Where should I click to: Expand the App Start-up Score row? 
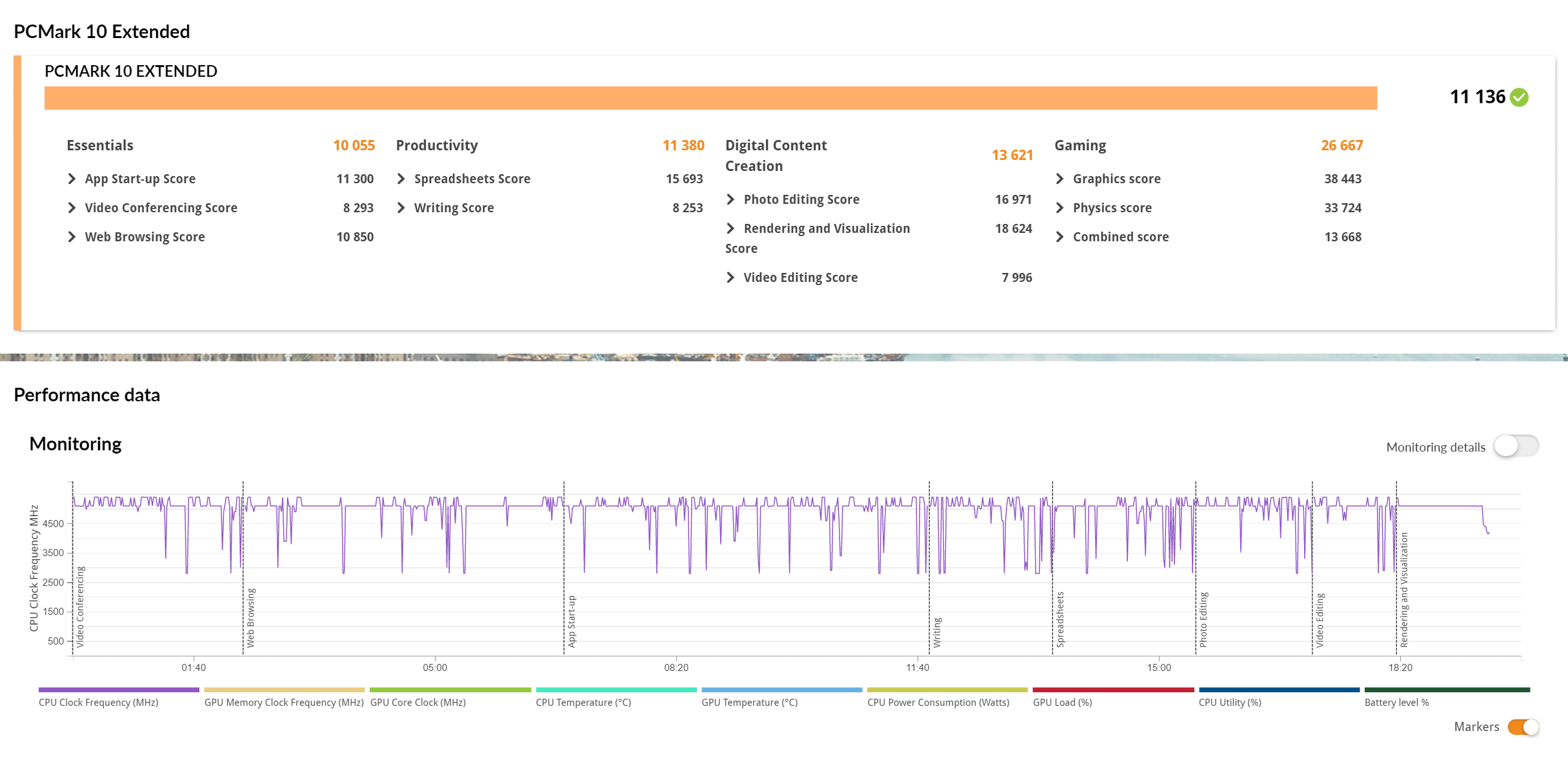(72, 179)
